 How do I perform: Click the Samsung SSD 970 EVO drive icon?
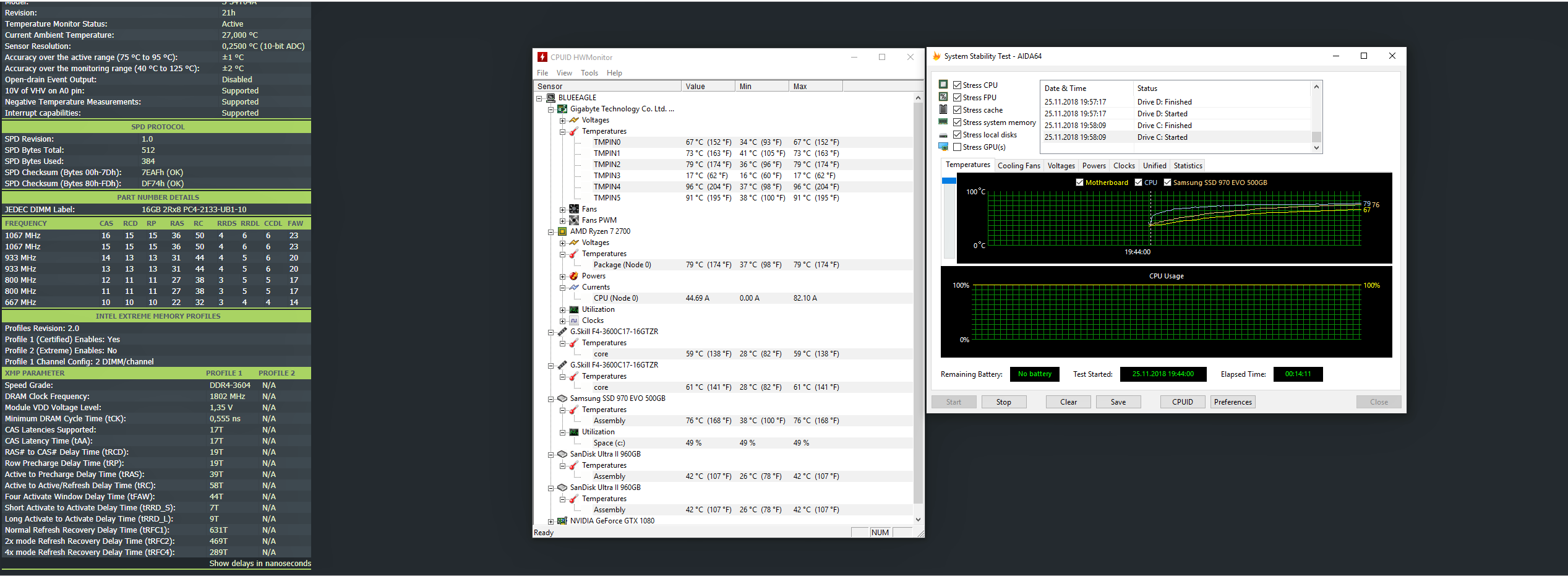tap(562, 398)
